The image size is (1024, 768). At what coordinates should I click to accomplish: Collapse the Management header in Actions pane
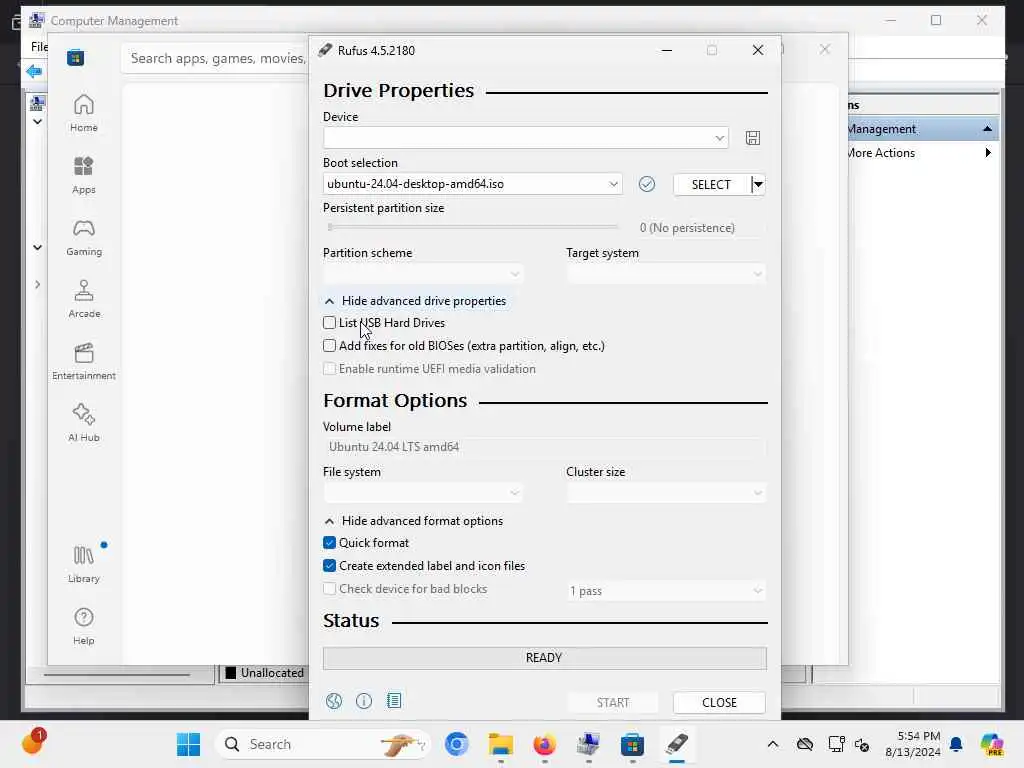987,129
